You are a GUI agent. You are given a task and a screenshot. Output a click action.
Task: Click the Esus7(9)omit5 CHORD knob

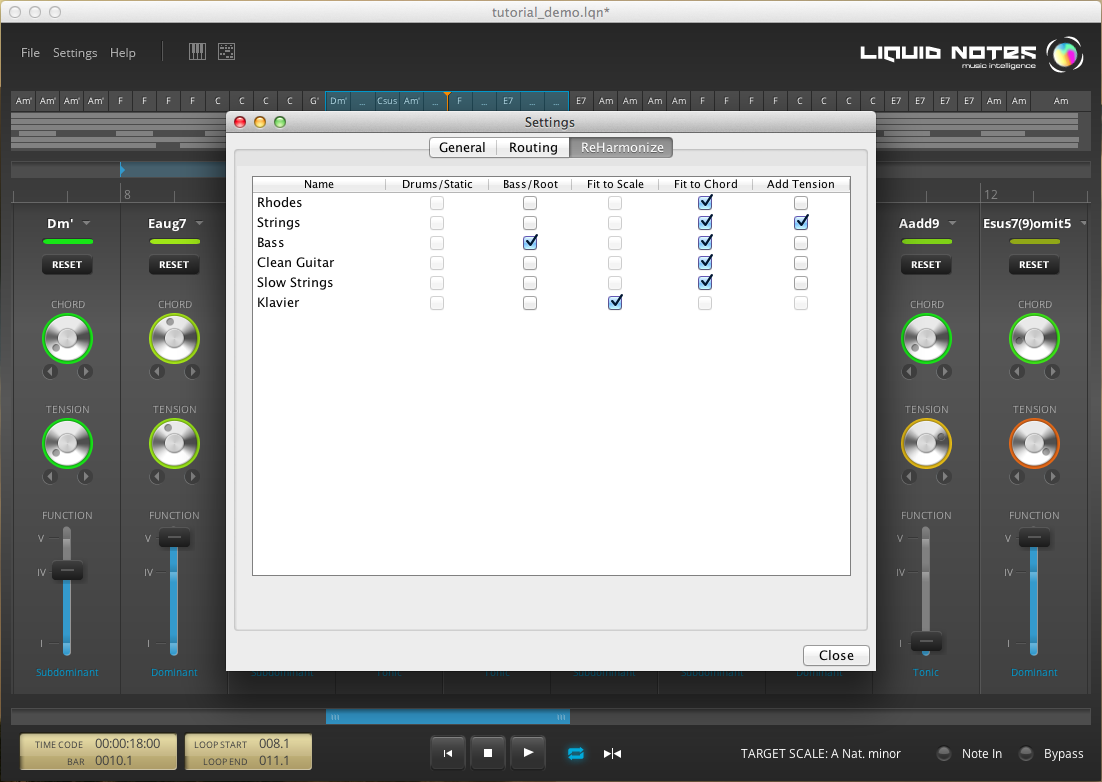coord(1035,338)
